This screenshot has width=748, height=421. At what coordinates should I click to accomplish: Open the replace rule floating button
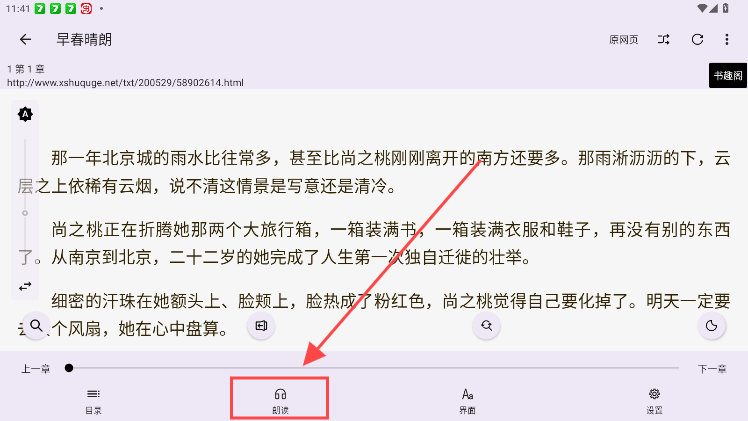(486, 326)
